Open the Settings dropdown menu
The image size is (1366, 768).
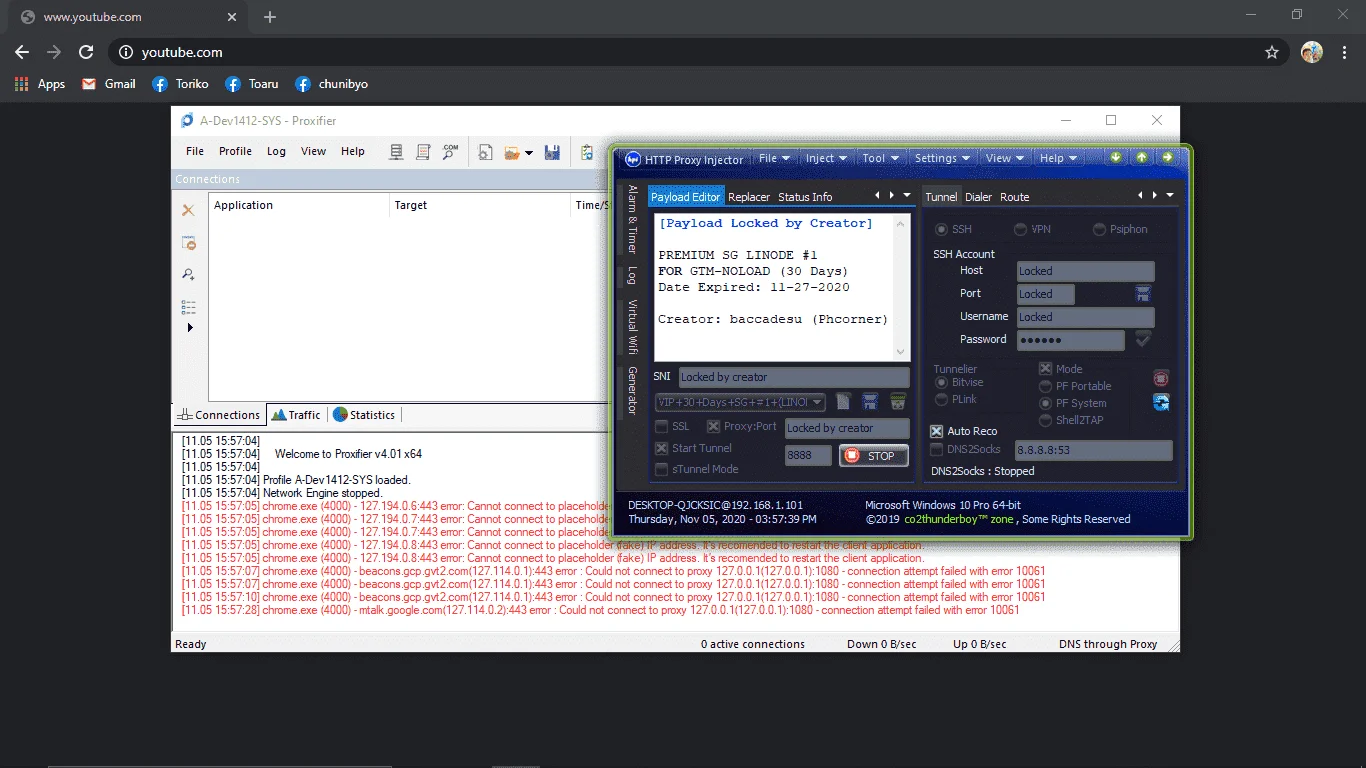942,158
